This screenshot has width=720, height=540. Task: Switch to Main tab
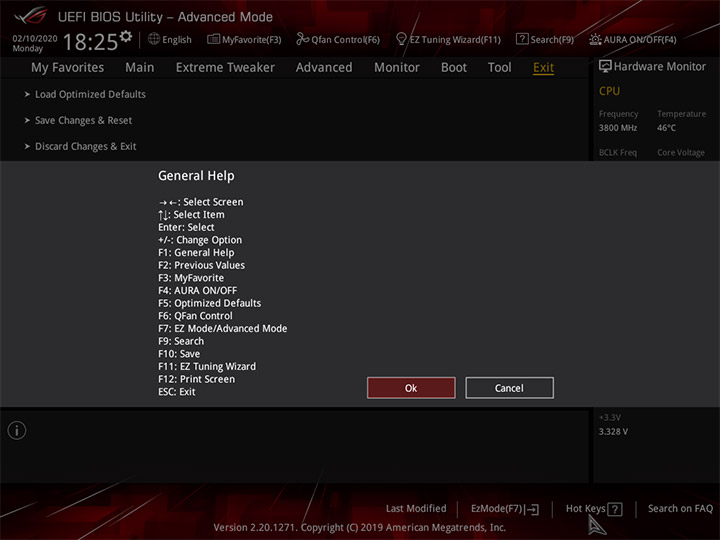click(x=140, y=68)
